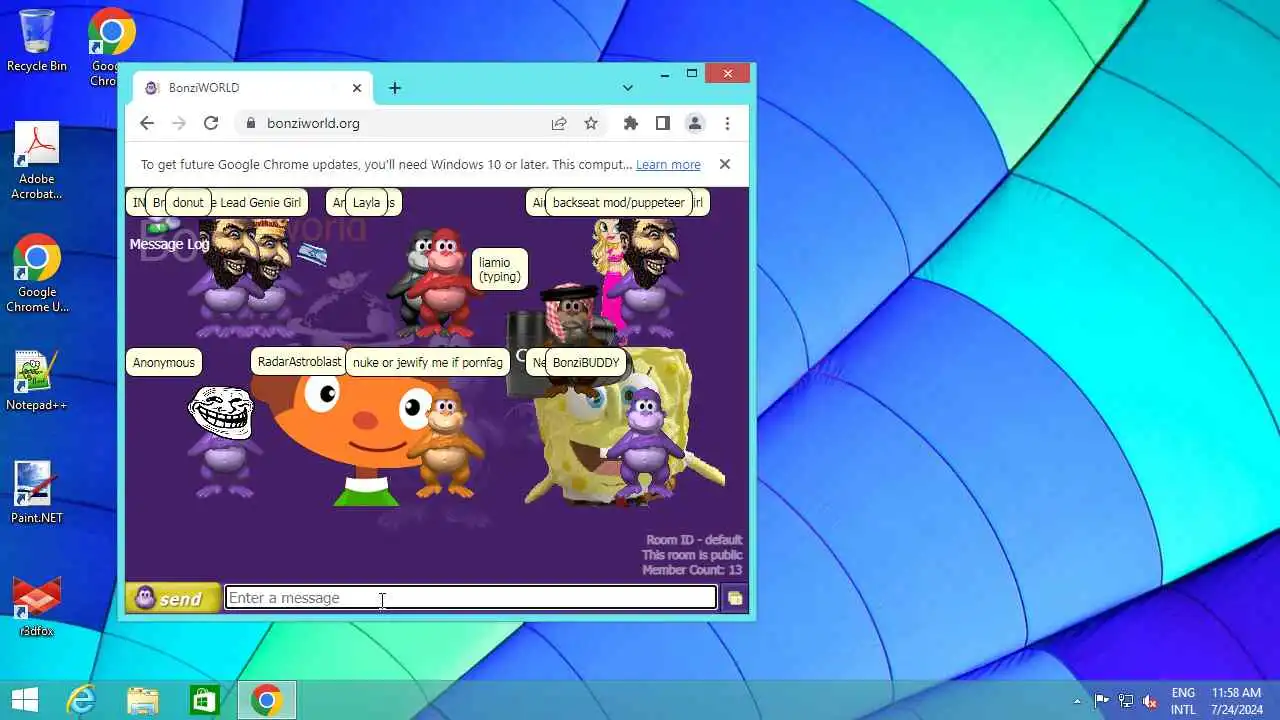This screenshot has height=720, width=1280.
Task: Close the BonziWORLD tab
Action: (357, 88)
